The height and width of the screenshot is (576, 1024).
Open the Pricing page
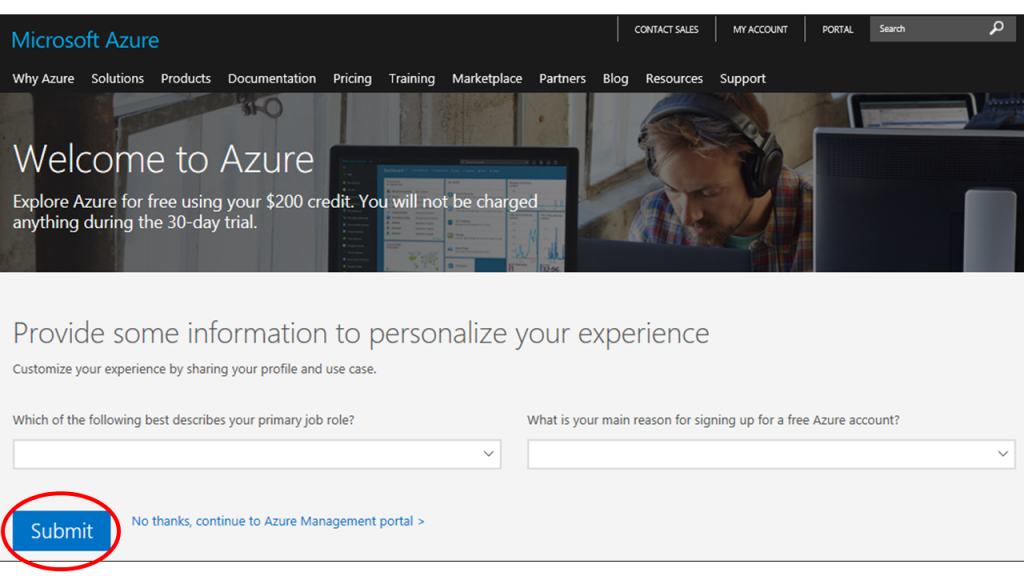(x=352, y=78)
